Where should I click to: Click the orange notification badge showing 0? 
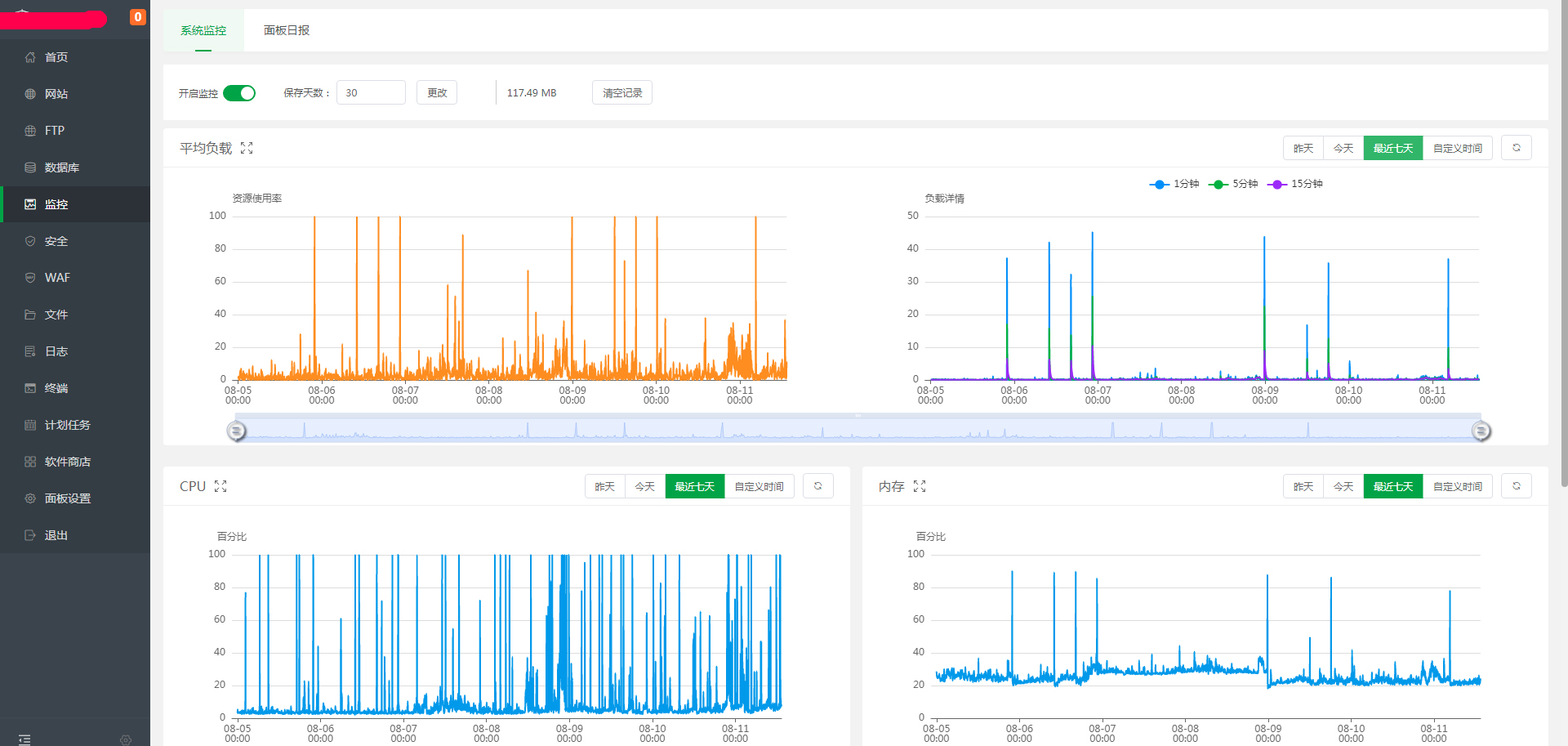(x=138, y=17)
